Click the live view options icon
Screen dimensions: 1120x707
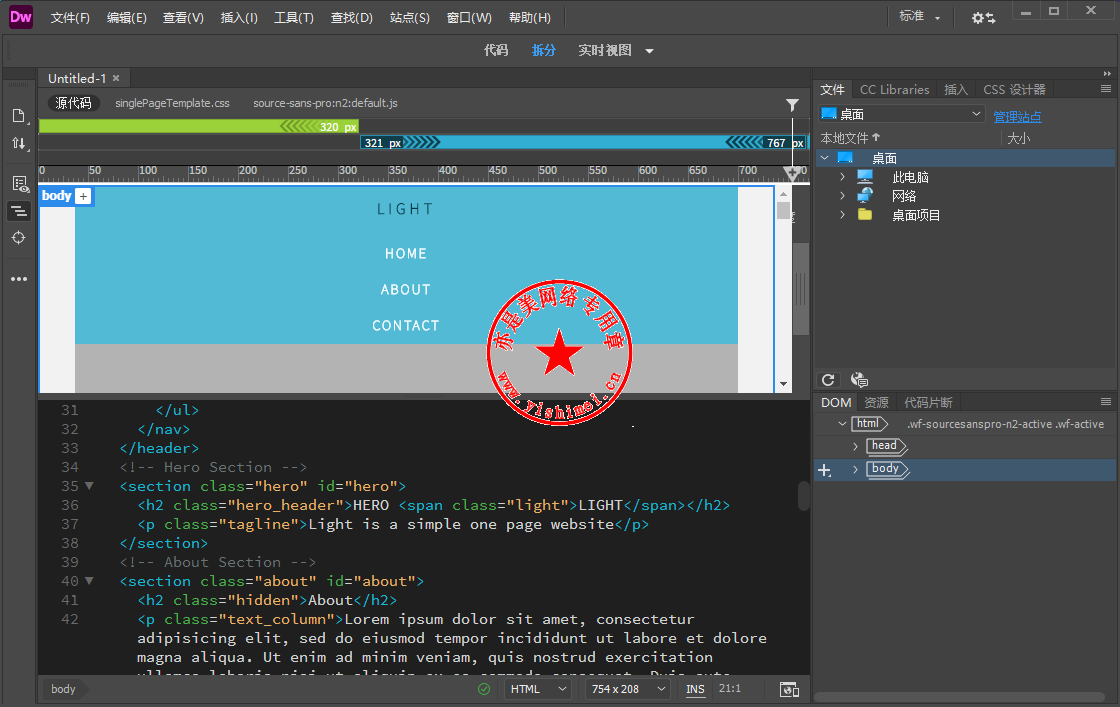tap(19, 184)
